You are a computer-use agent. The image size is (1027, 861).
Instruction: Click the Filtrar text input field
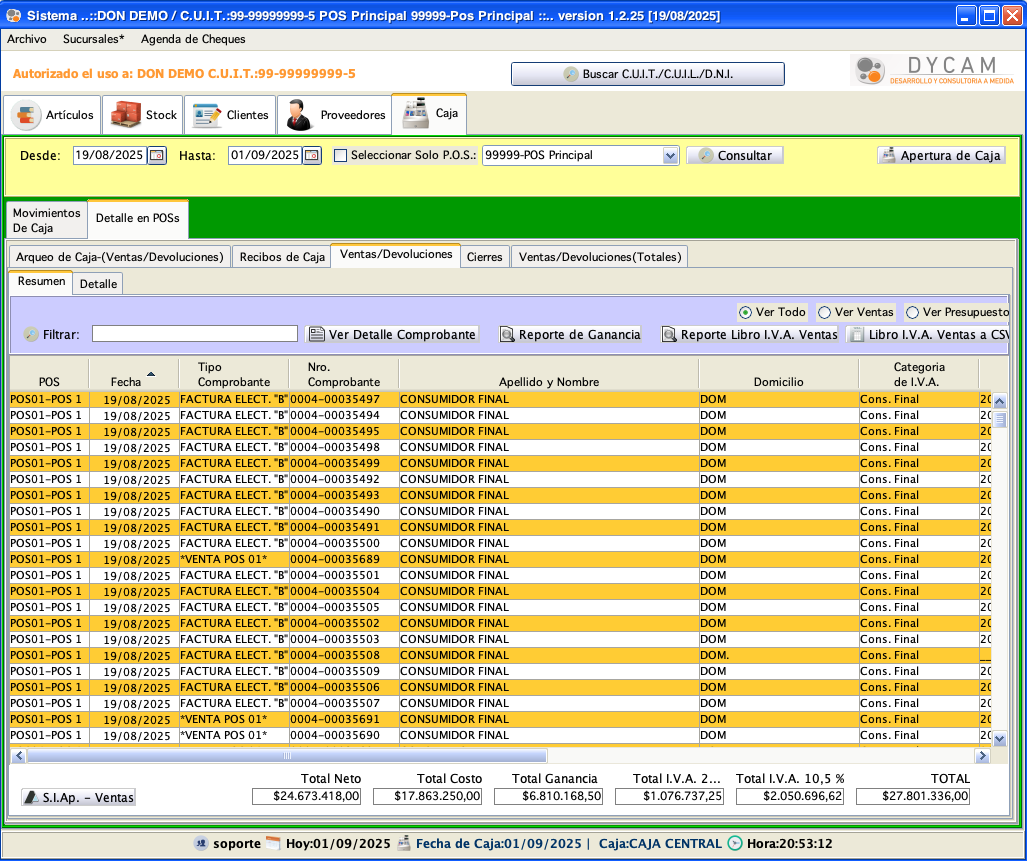[195, 334]
